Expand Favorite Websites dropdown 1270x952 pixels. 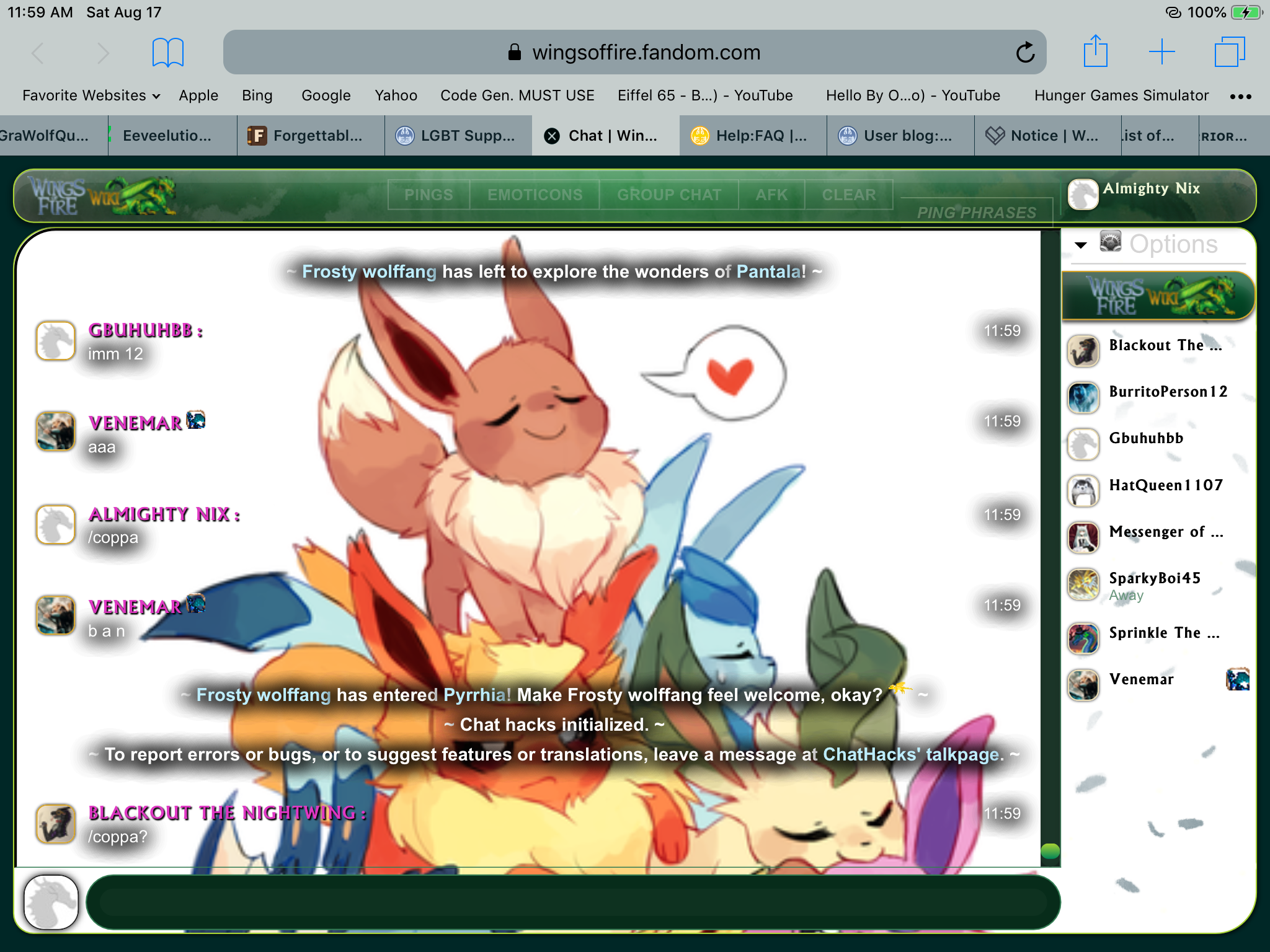pyautogui.click(x=91, y=95)
